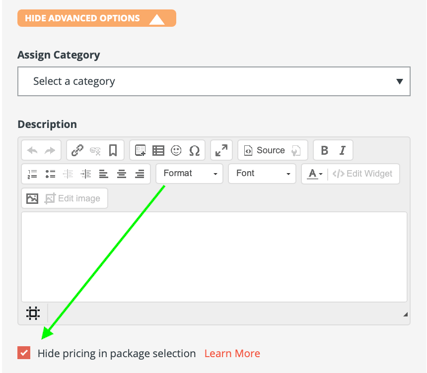Open the Font dropdown

tap(262, 174)
